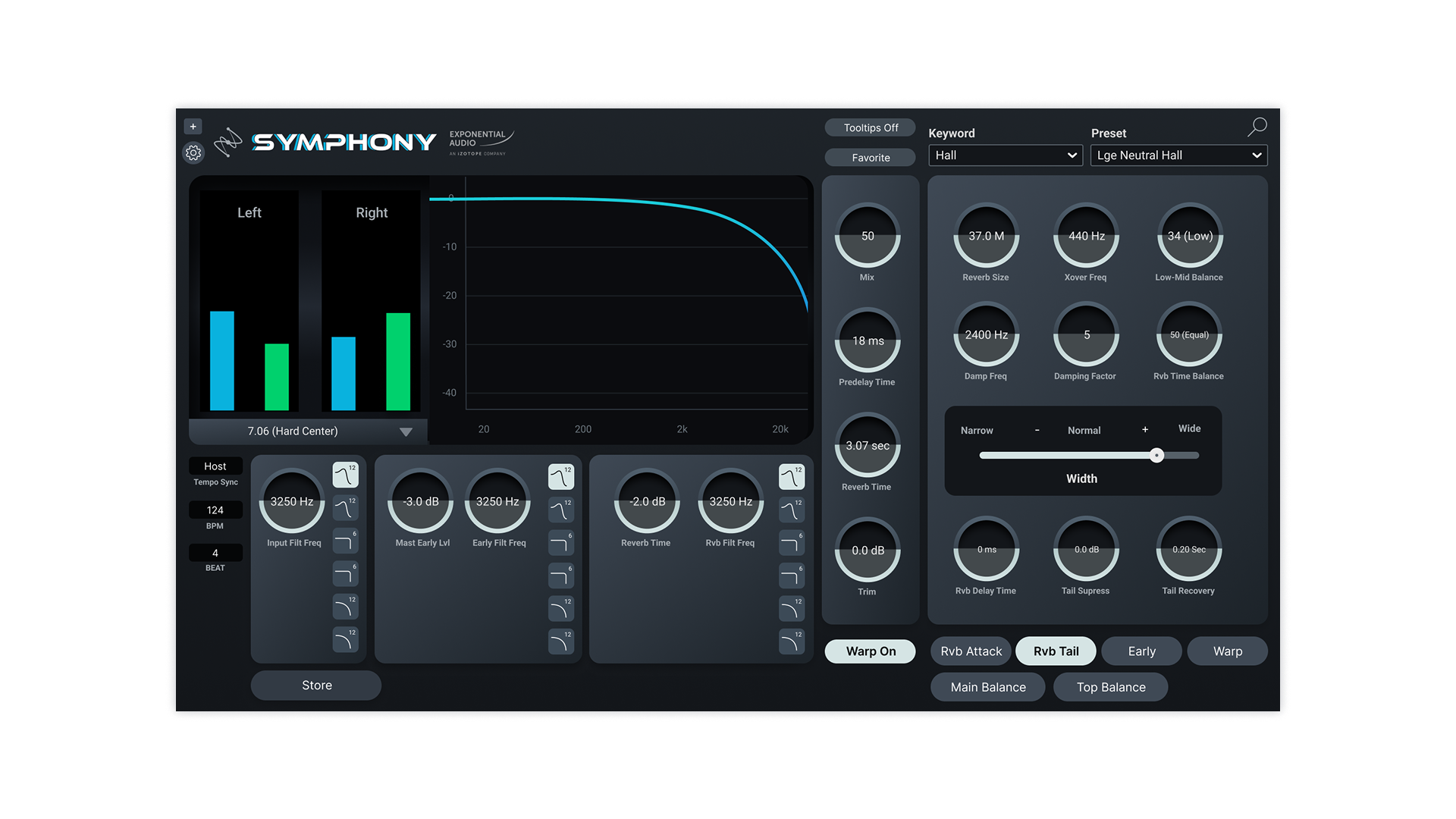Screen dimensions: 1456x819
Task: Toggle Tooltips Off button
Action: (x=870, y=128)
